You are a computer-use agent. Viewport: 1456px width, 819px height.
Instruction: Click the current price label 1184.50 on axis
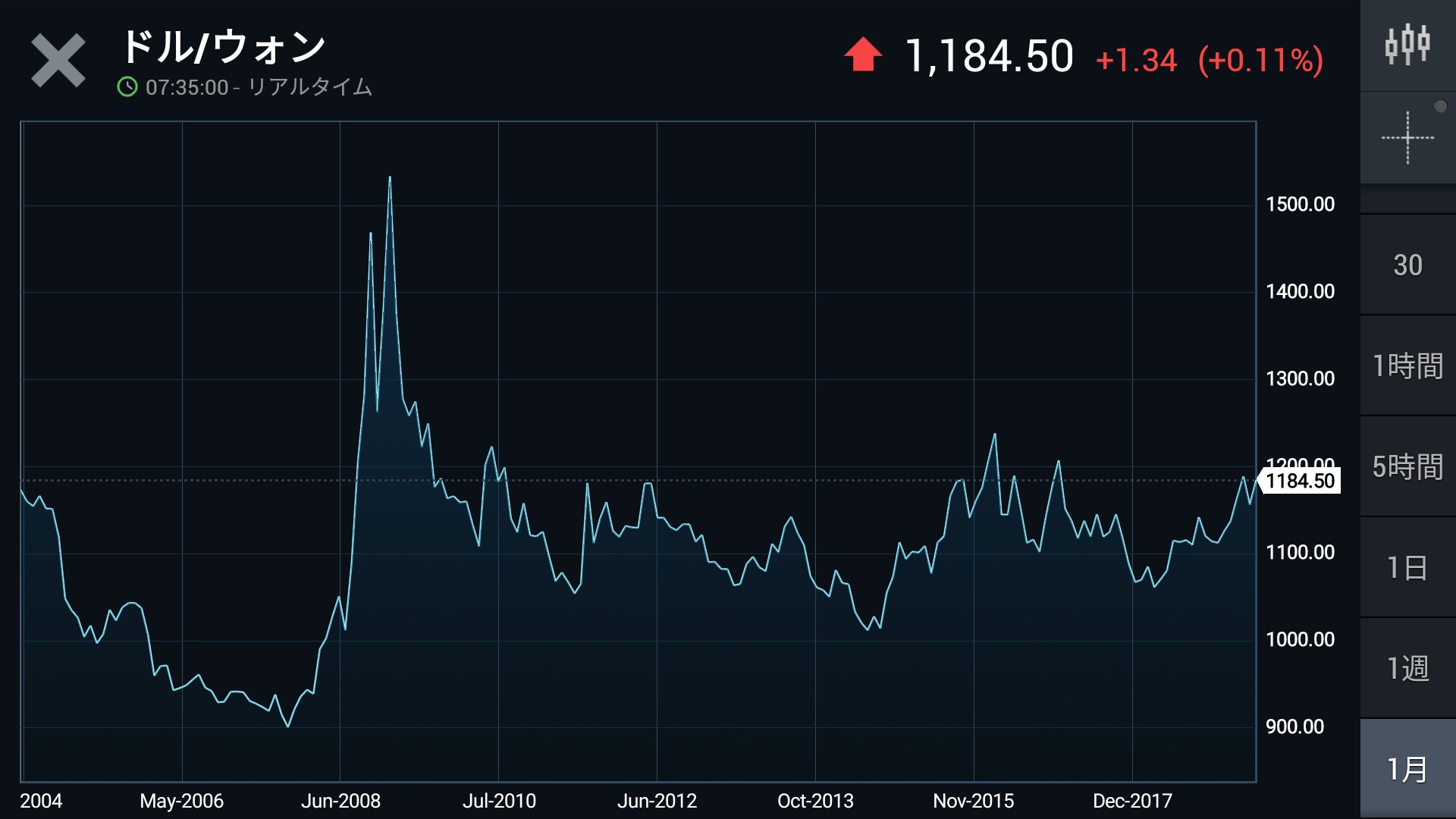(x=1300, y=481)
